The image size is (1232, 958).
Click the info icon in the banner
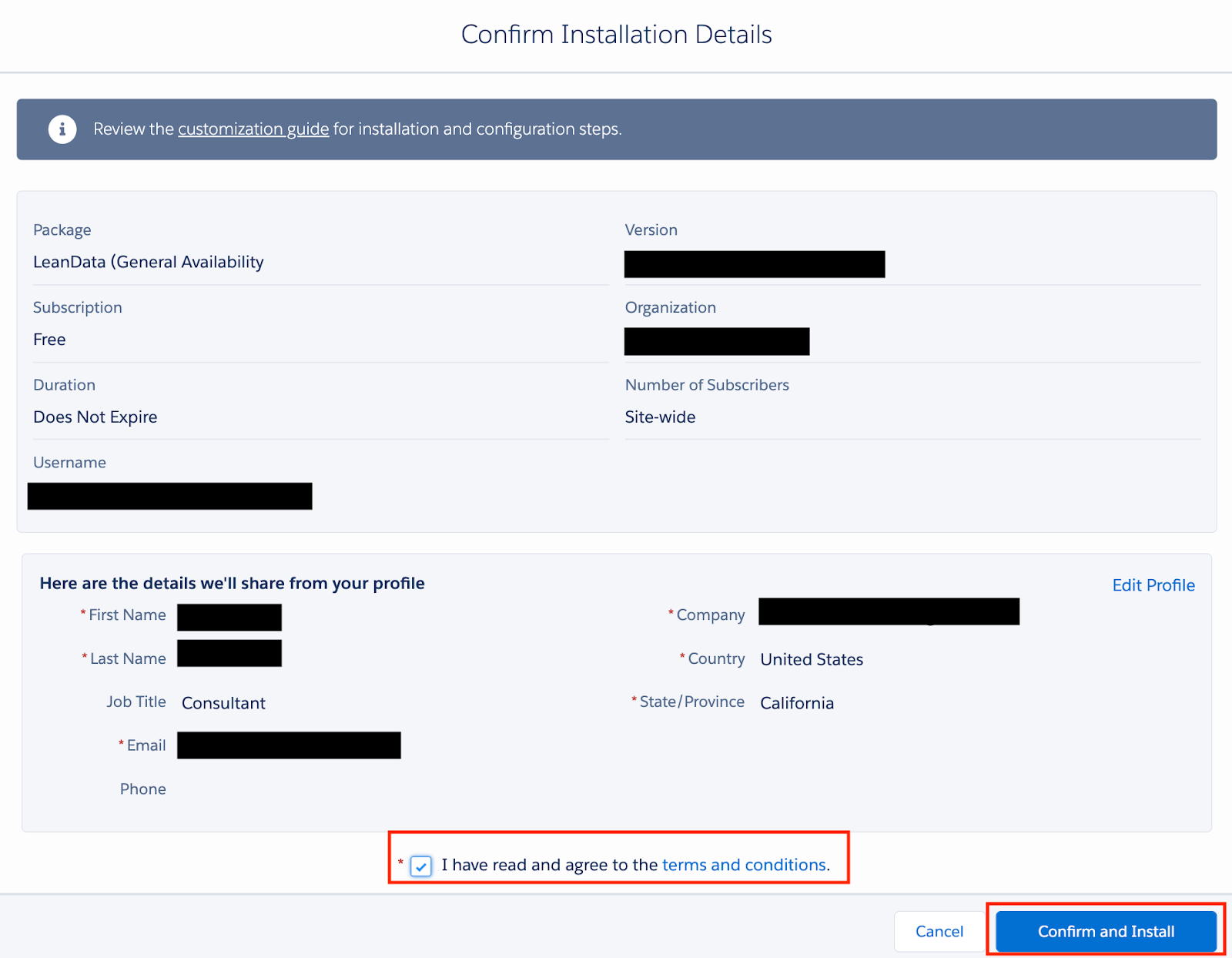tap(62, 129)
